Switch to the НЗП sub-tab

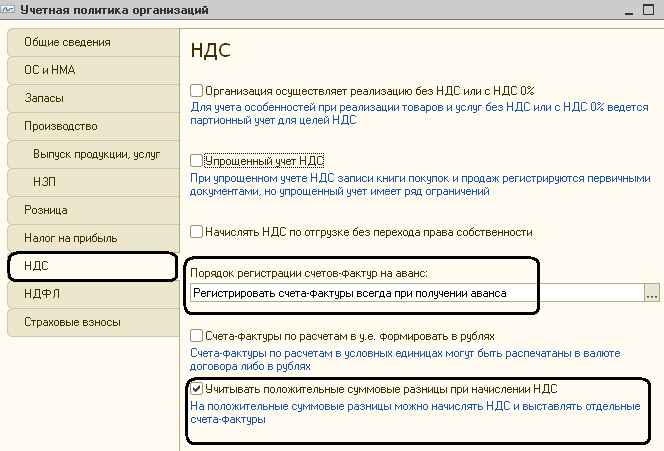click(93, 182)
